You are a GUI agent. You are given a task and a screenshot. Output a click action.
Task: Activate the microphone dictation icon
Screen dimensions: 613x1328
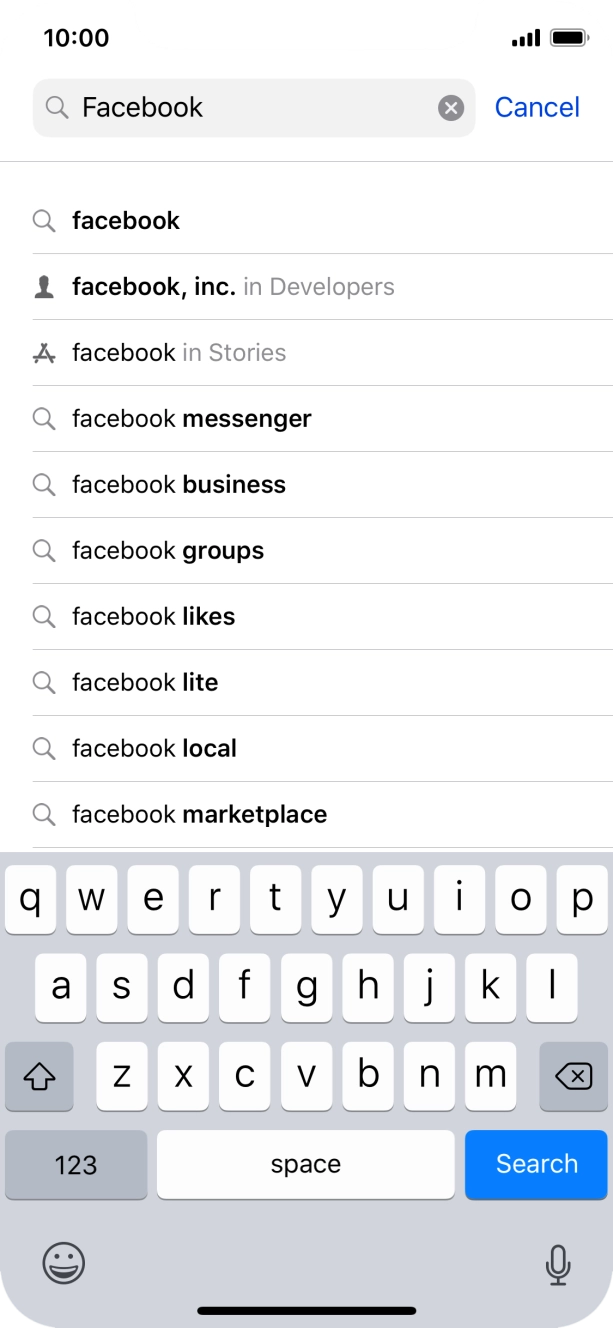pos(558,1264)
